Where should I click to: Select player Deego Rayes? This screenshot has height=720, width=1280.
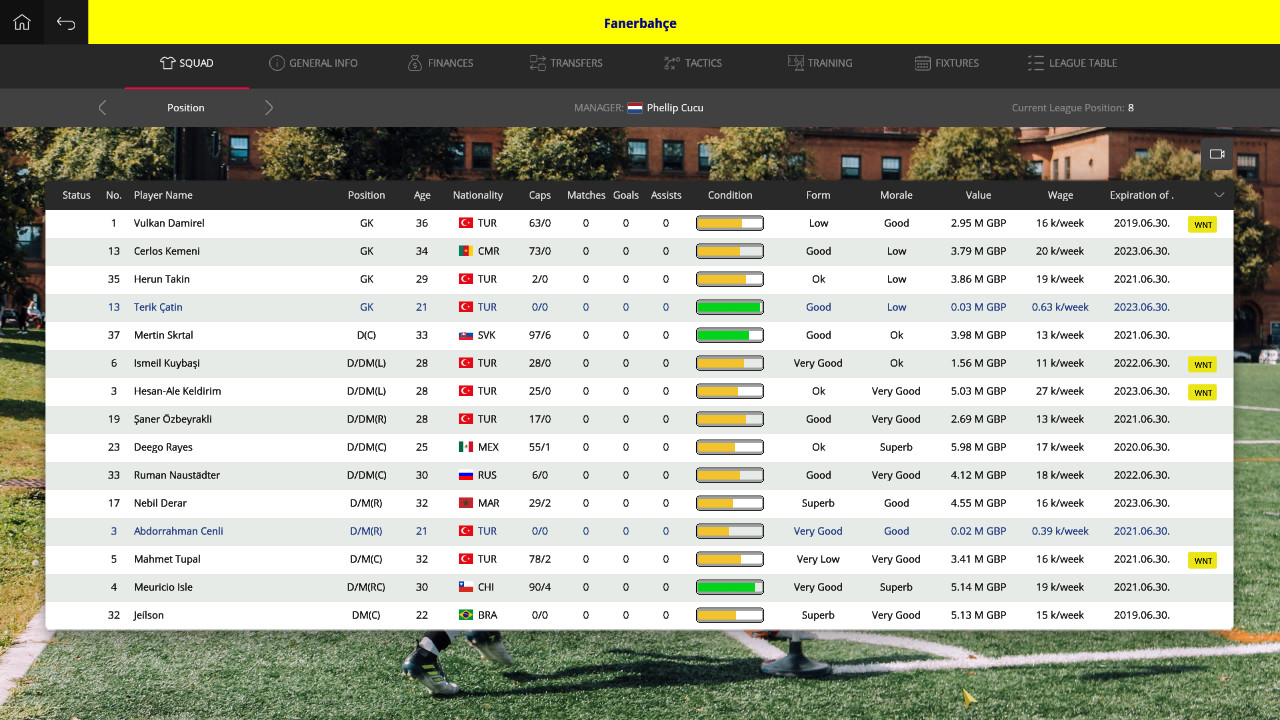click(x=163, y=447)
